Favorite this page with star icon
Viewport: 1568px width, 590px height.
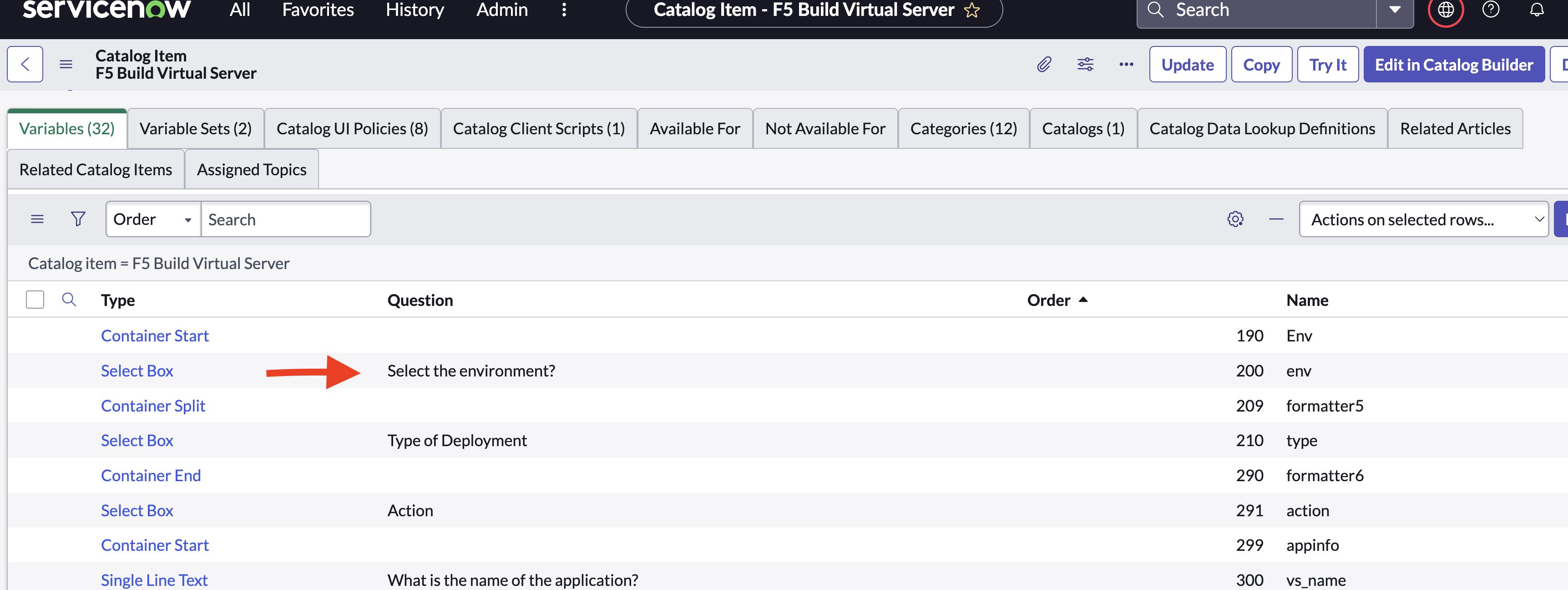click(972, 10)
